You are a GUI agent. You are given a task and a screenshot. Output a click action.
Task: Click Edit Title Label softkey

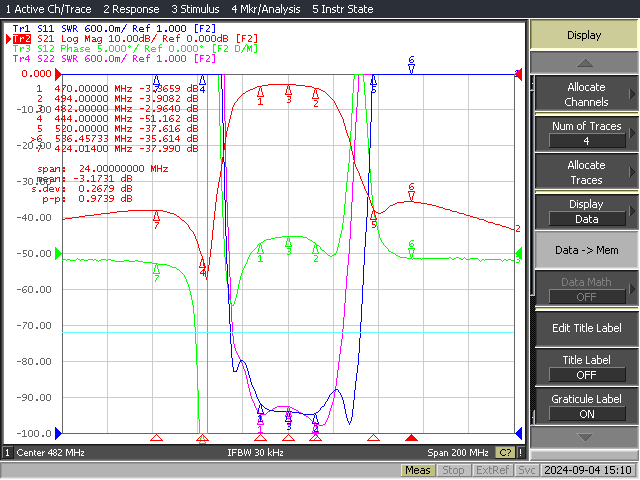click(x=587, y=328)
